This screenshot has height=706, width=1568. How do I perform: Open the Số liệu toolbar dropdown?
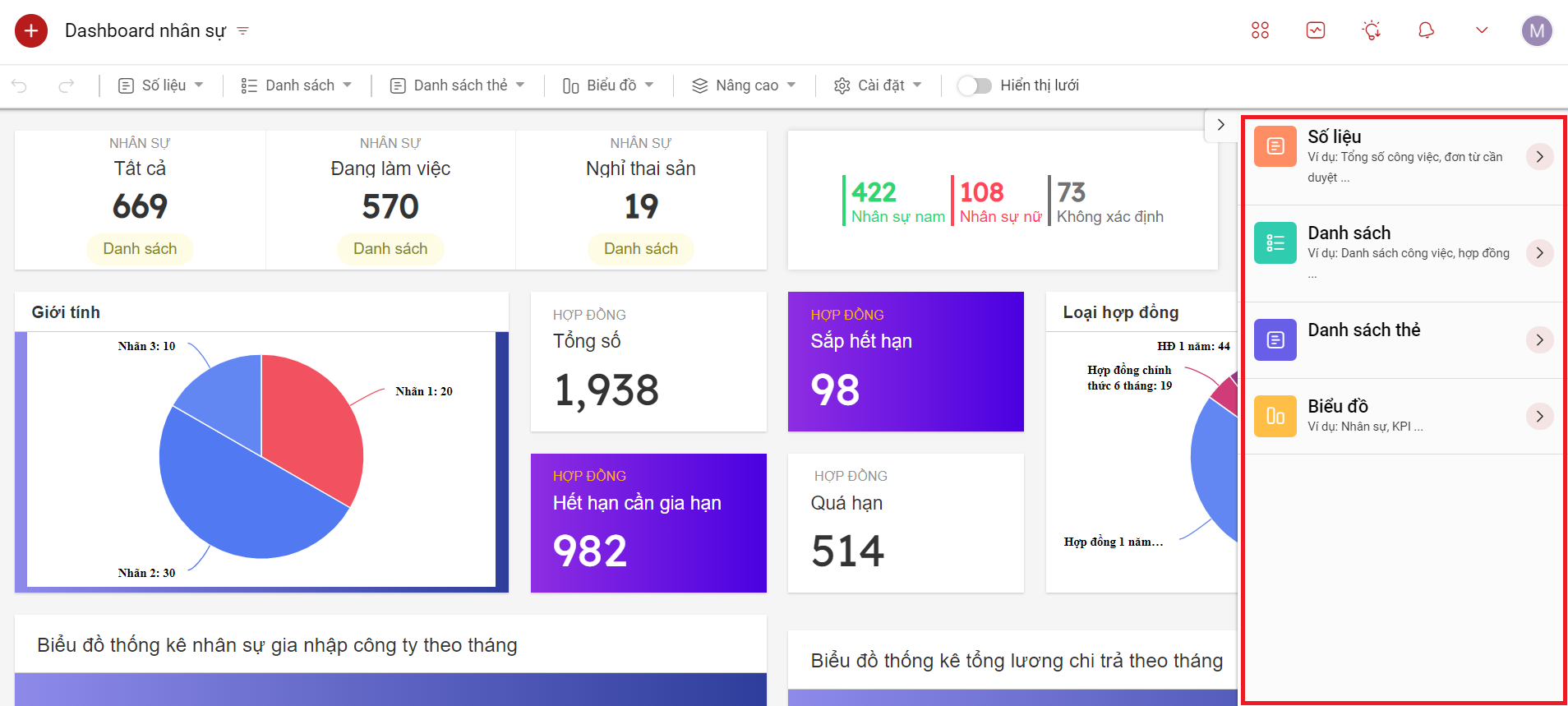coord(161,85)
